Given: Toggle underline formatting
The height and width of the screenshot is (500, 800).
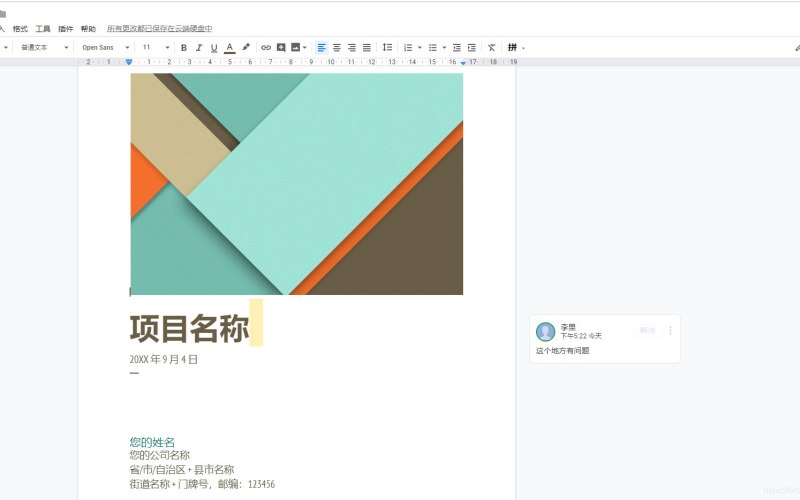Looking at the screenshot, I should click(x=214, y=47).
